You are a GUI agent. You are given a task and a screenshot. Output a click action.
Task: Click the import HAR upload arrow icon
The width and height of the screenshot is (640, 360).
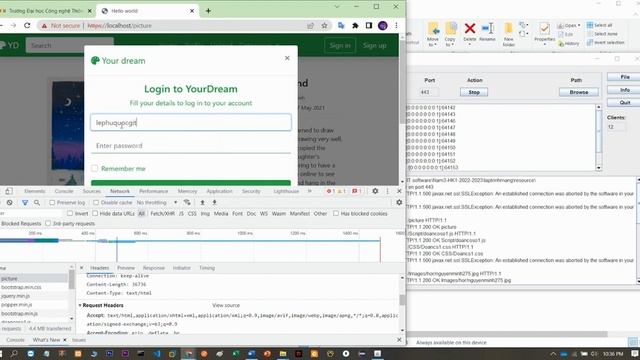pos(202,202)
